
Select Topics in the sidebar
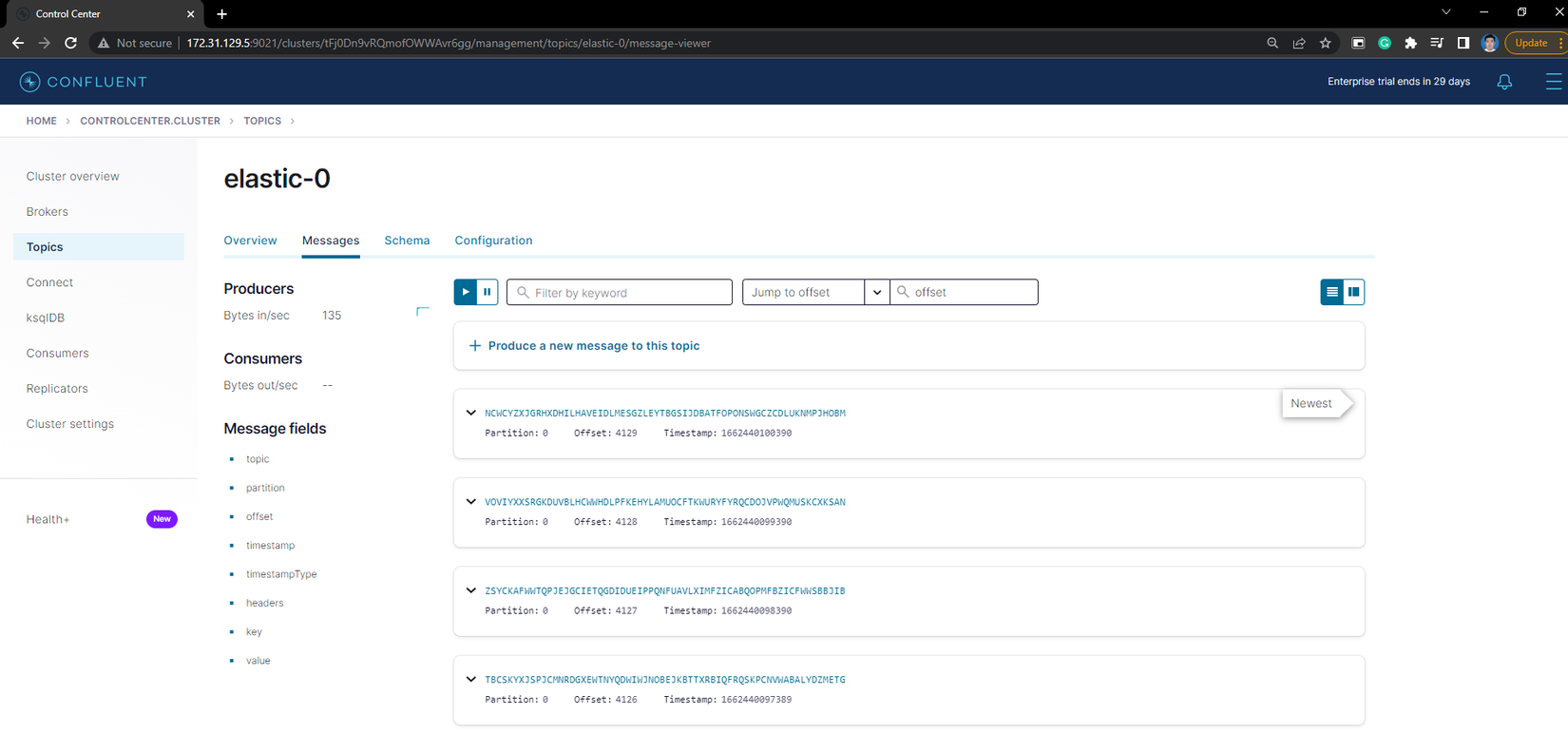(x=99, y=246)
